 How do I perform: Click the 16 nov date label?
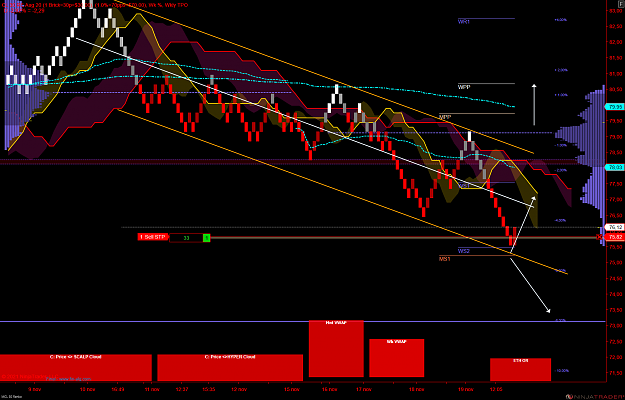(x=330, y=389)
